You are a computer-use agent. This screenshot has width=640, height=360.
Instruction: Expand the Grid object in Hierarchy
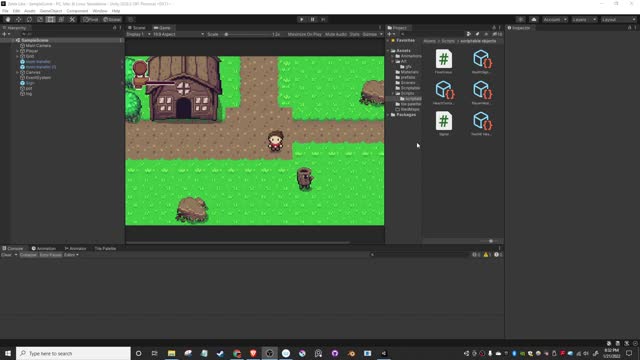(18, 56)
